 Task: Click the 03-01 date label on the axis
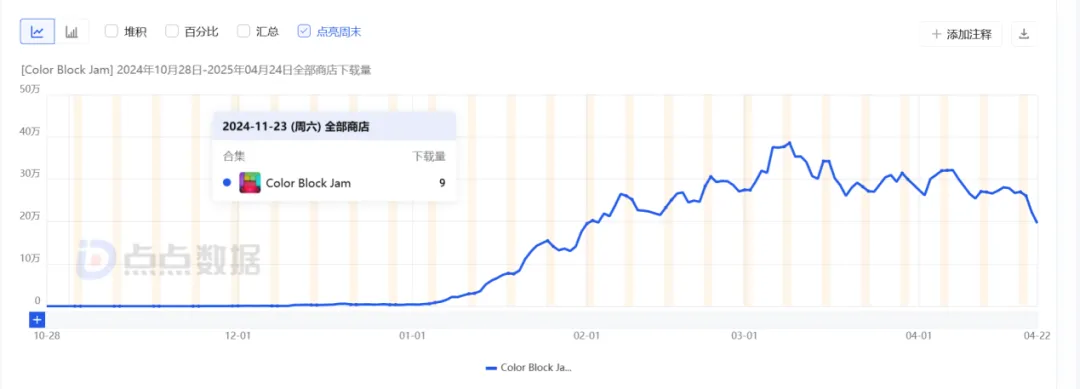pyautogui.click(x=745, y=335)
